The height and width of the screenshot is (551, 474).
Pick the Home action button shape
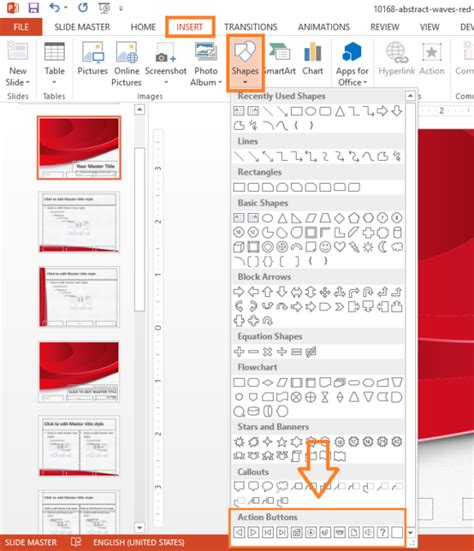click(x=296, y=532)
